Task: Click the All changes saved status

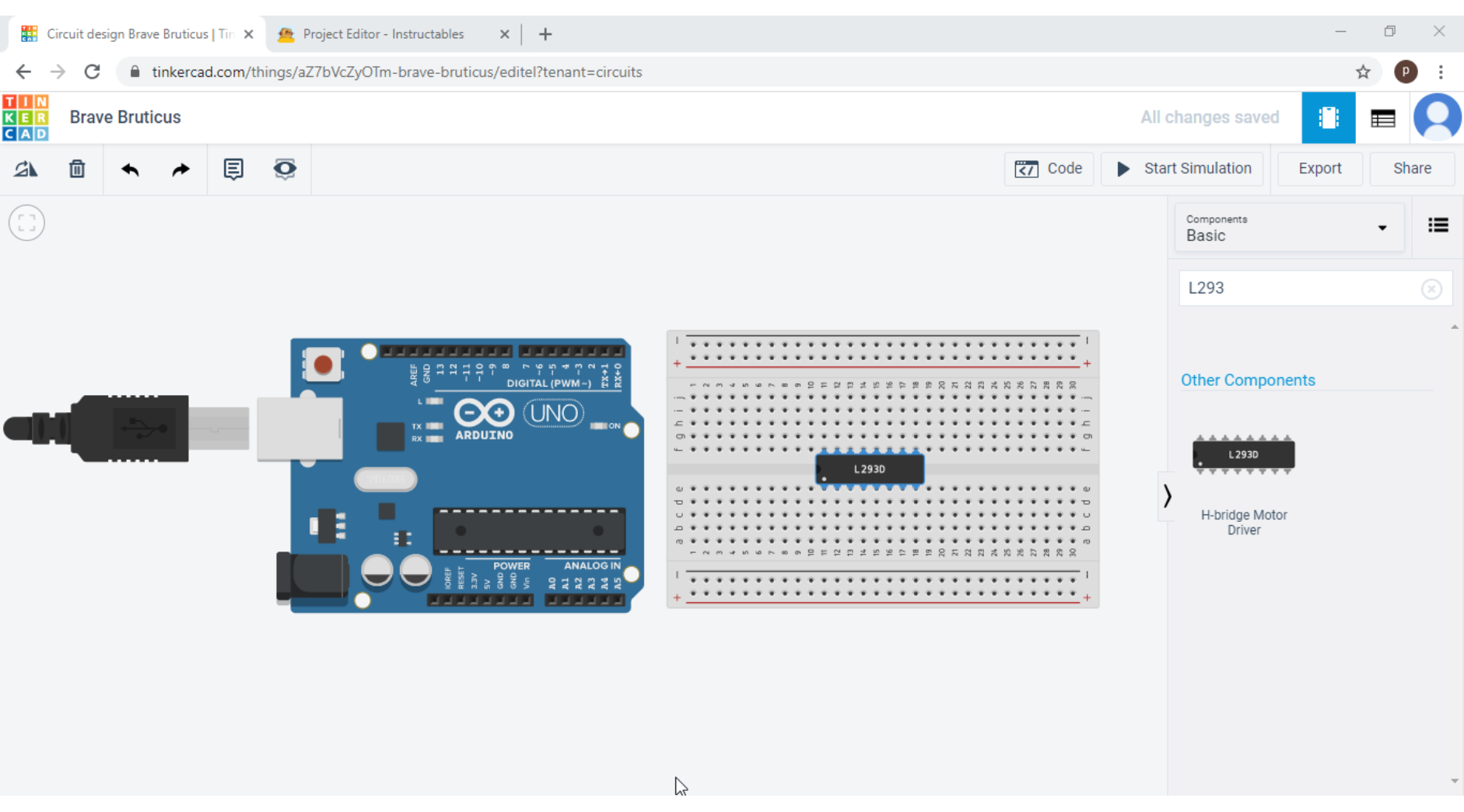Action: 1210,117
